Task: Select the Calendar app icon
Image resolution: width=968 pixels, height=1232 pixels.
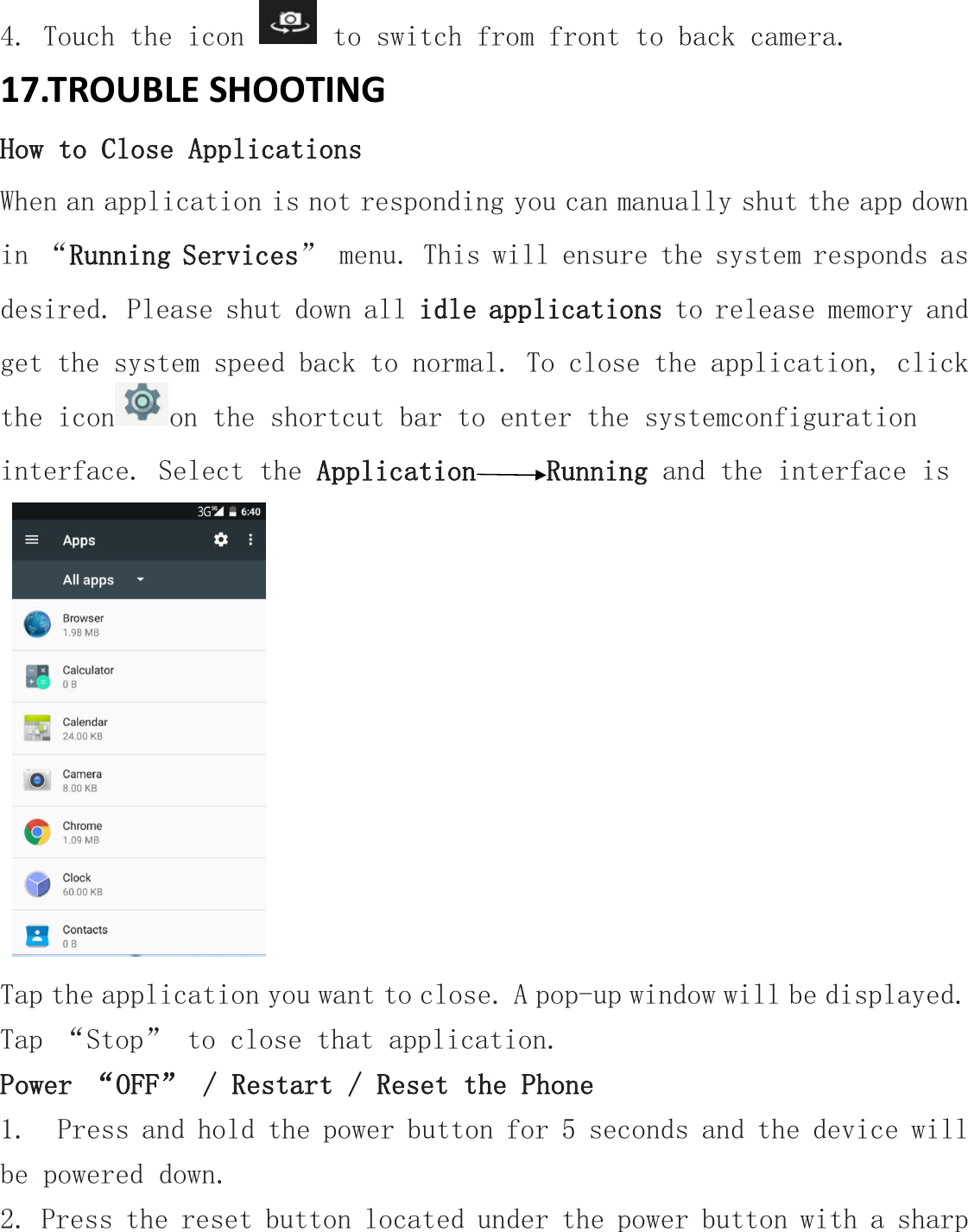Action: pyautogui.click(x=36, y=728)
